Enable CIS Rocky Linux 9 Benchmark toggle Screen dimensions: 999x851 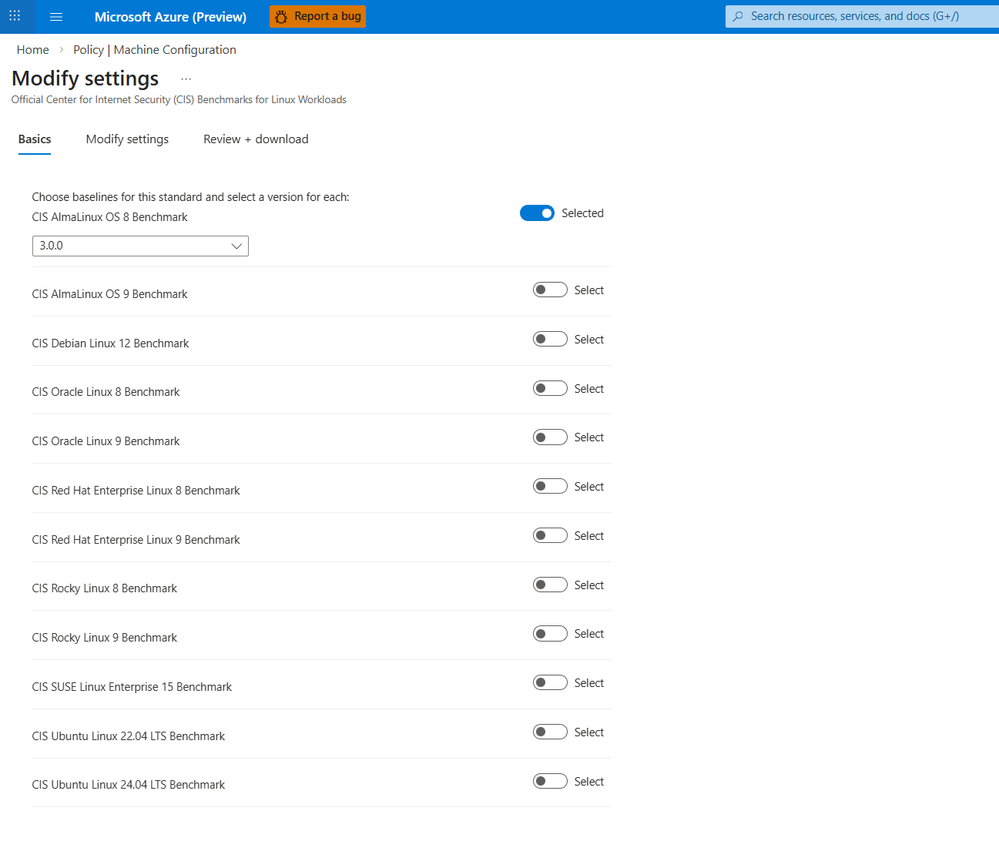pos(550,634)
